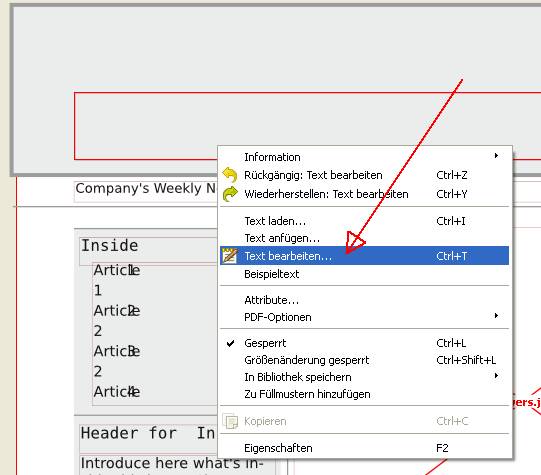Click the greyed-out Kopieren copy icon
The height and width of the screenshot is (475, 541).
[x=230, y=421]
